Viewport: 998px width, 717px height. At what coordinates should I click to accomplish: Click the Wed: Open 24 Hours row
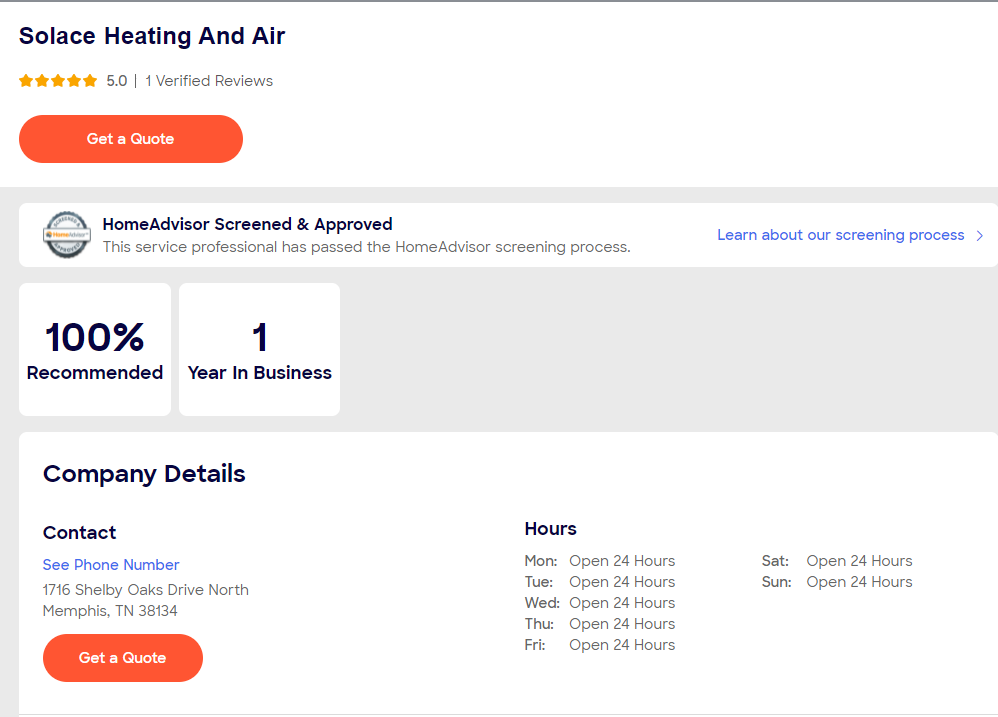coord(600,602)
